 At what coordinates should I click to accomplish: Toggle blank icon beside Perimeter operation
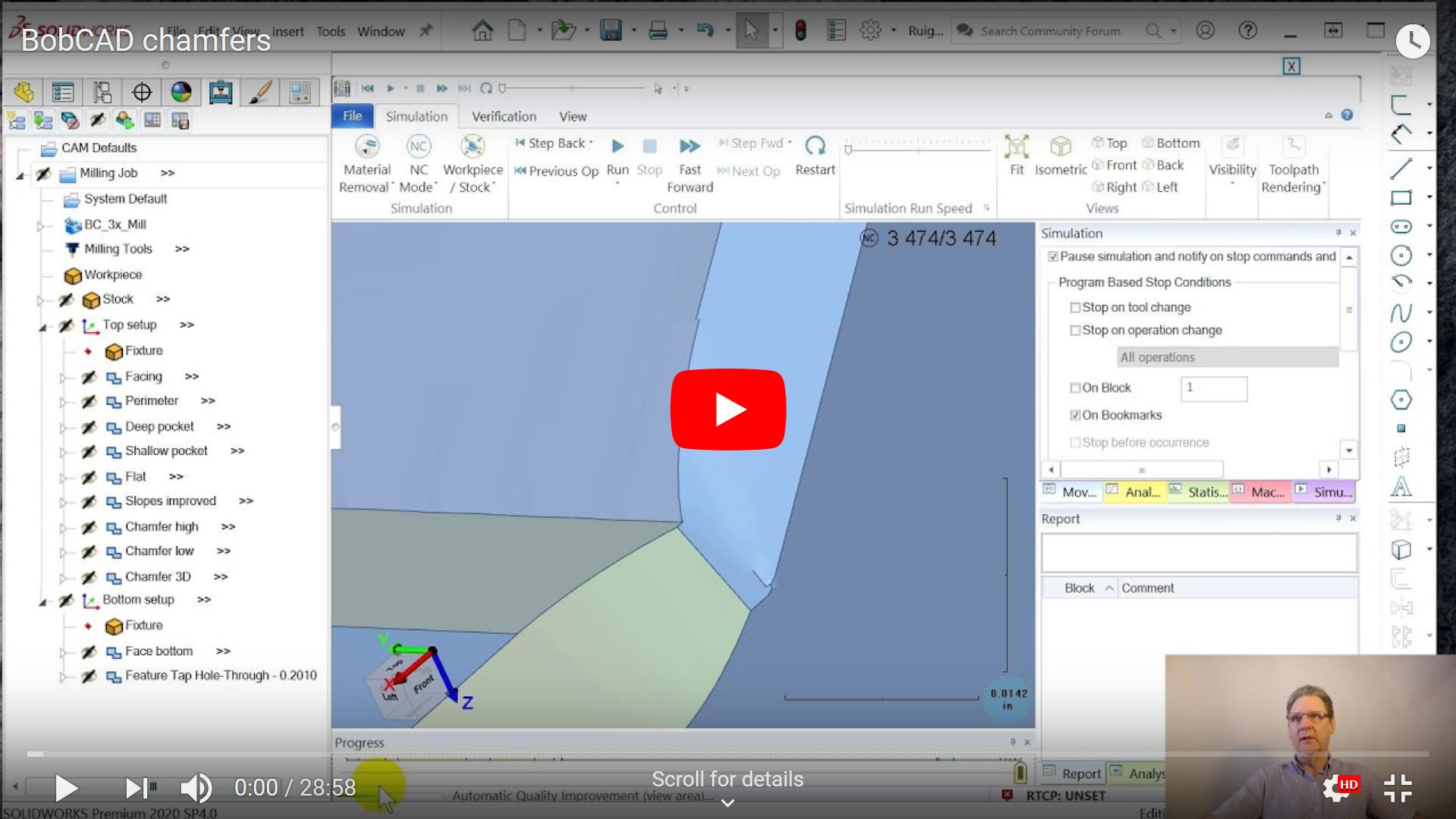point(89,401)
